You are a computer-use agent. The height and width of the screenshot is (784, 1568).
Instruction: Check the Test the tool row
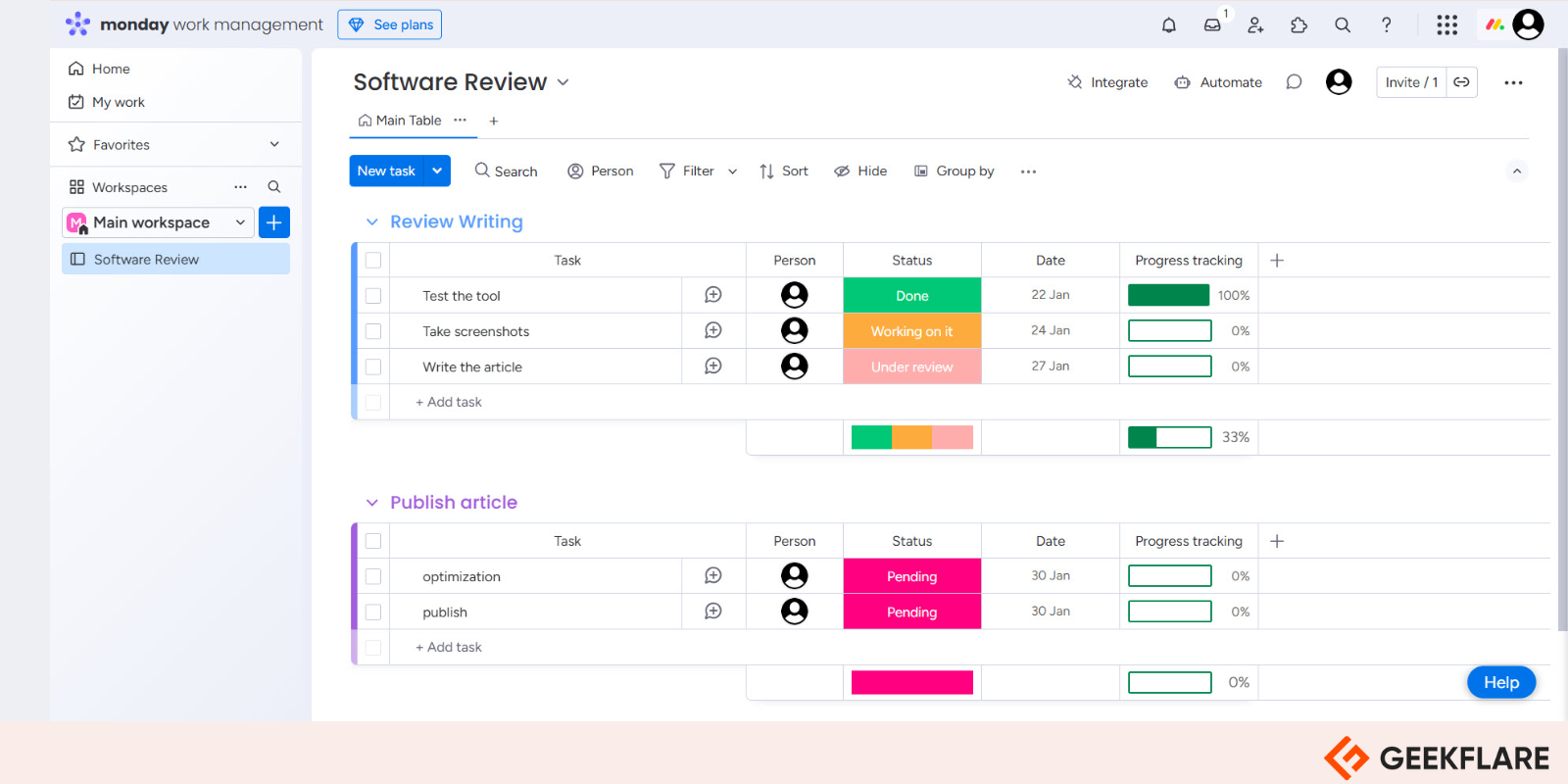(373, 296)
